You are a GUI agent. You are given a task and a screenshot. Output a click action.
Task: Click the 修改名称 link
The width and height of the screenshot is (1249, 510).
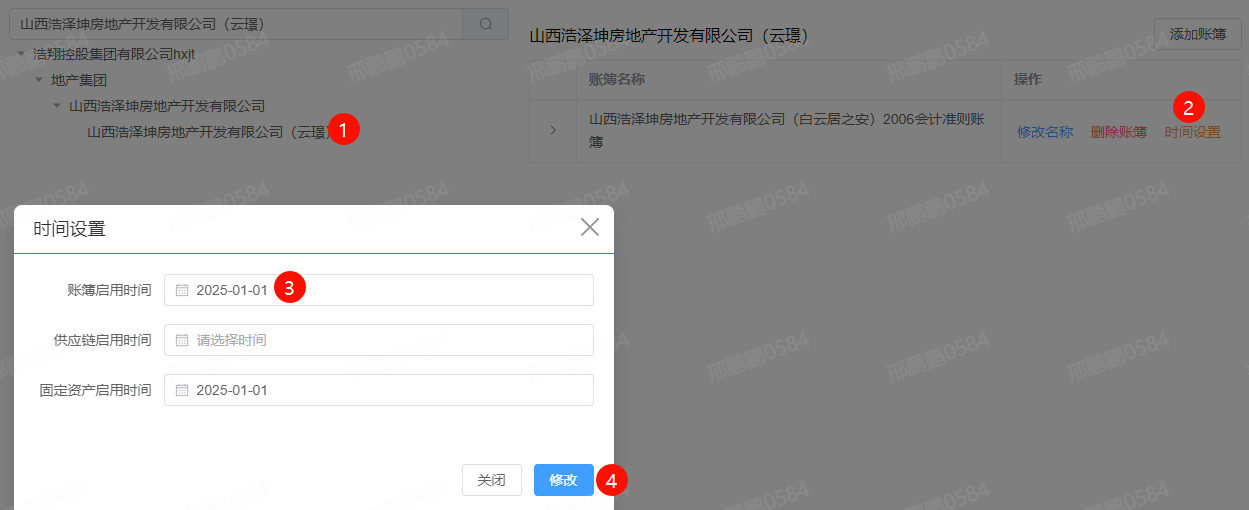pyautogui.click(x=1045, y=132)
